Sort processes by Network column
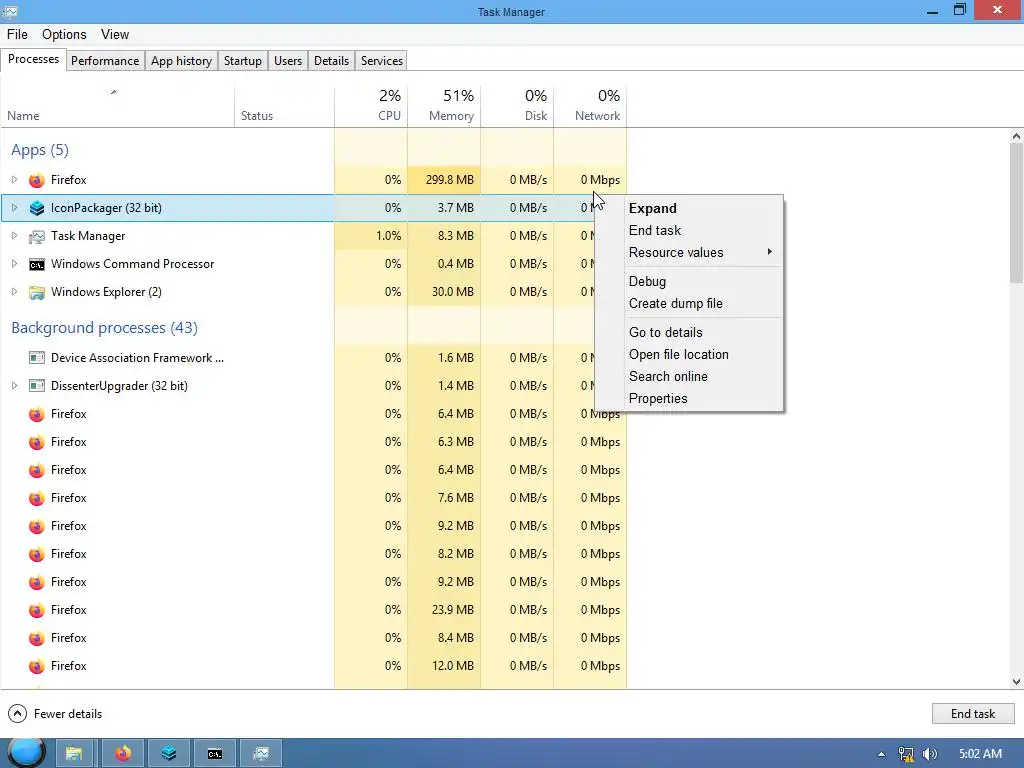The width and height of the screenshot is (1024, 768). click(590, 106)
